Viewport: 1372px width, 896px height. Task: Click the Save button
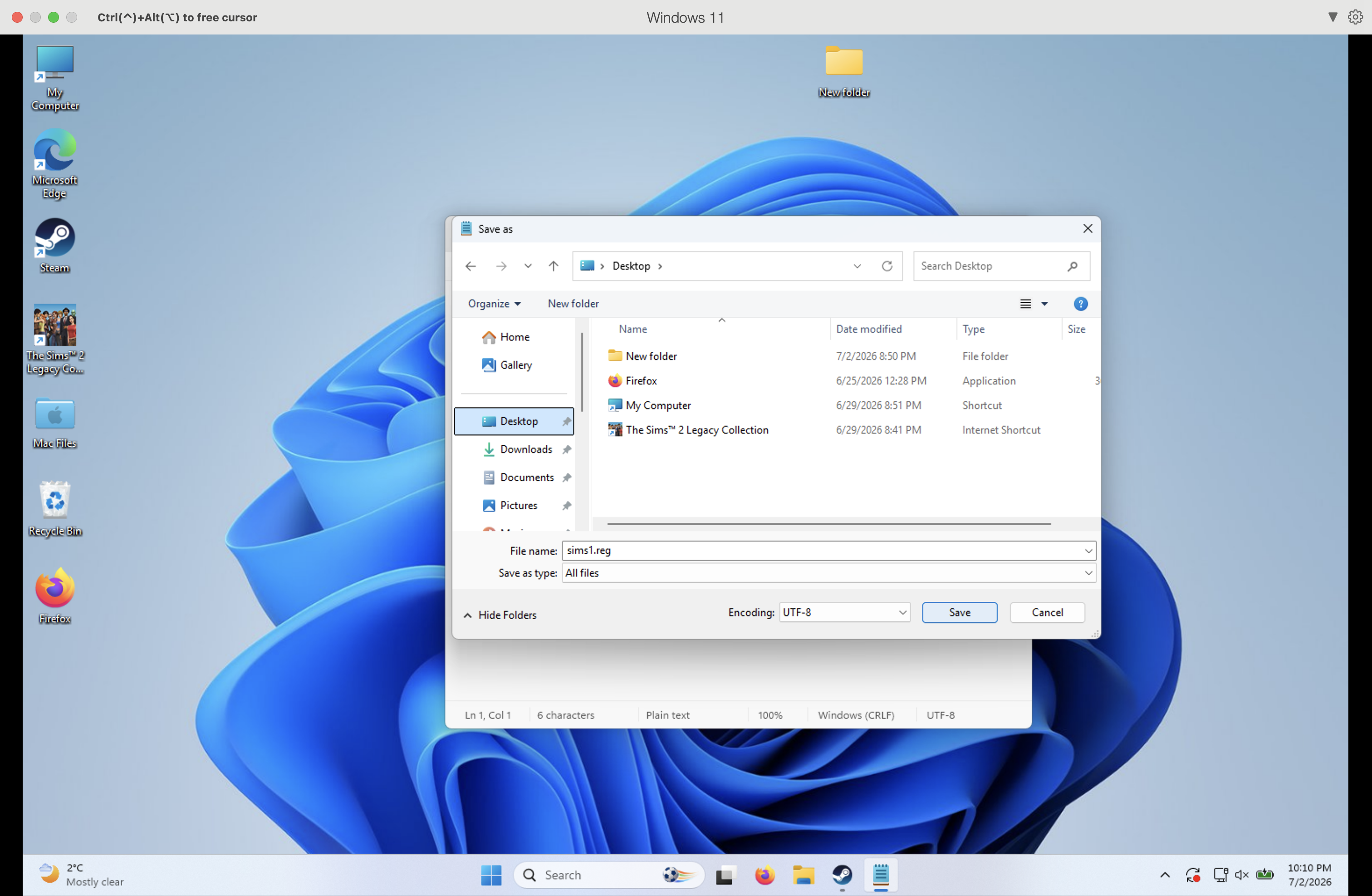point(959,612)
